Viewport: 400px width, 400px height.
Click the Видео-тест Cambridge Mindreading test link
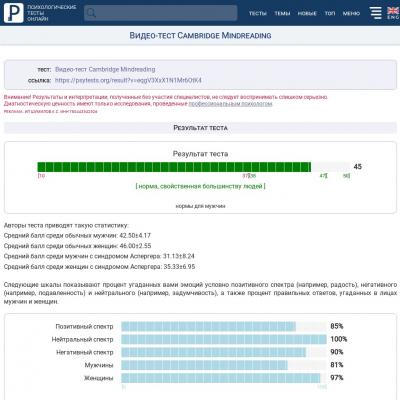tap(105, 69)
